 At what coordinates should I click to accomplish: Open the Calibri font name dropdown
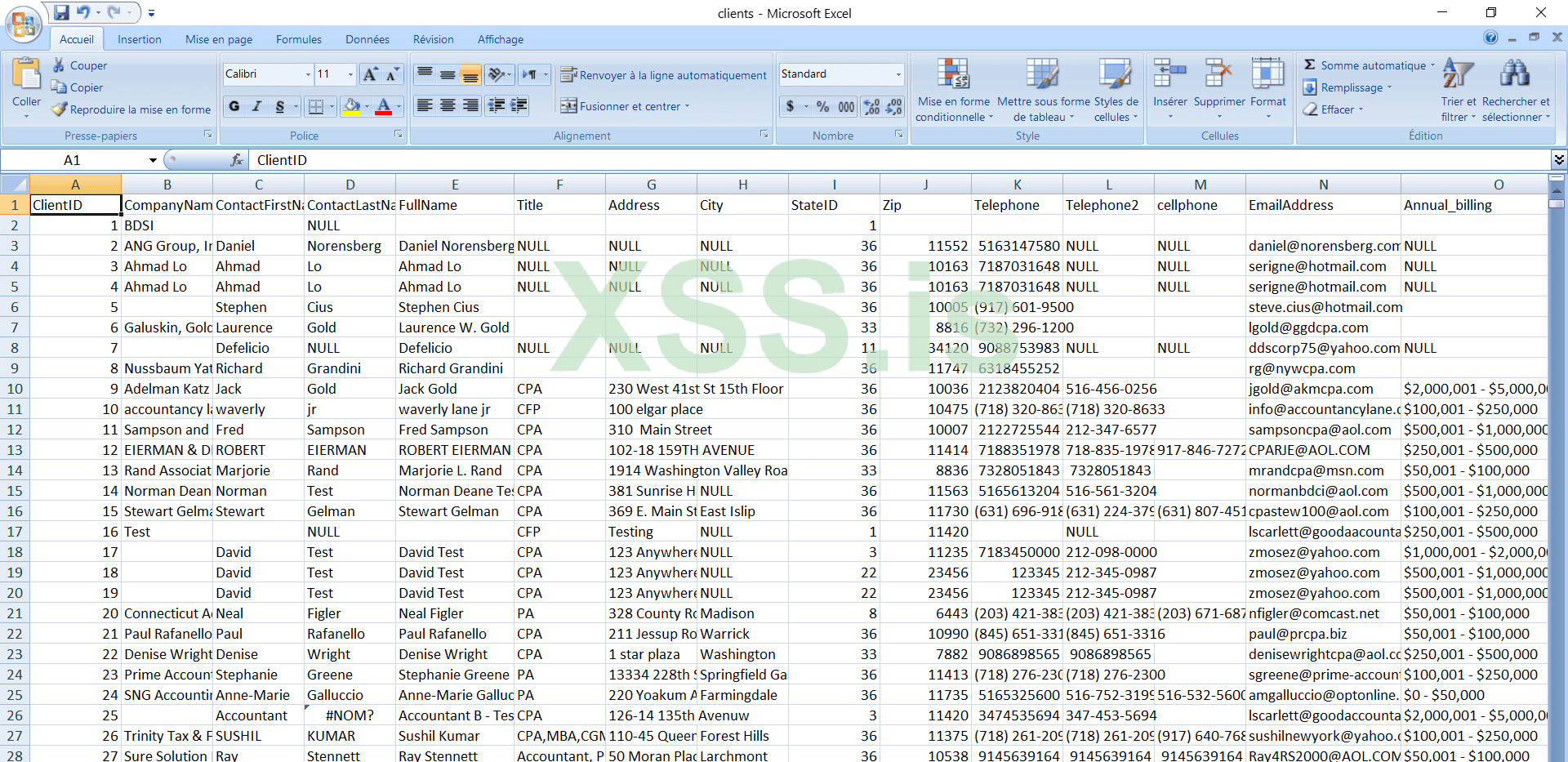point(308,74)
